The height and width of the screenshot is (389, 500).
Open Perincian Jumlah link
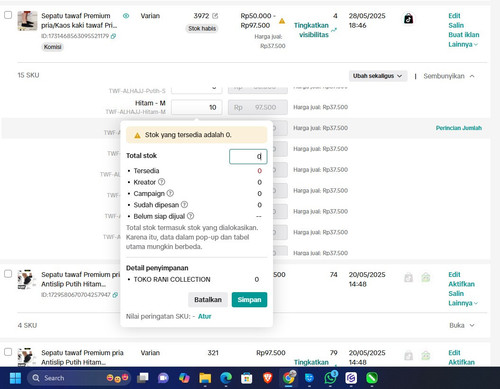point(459,128)
